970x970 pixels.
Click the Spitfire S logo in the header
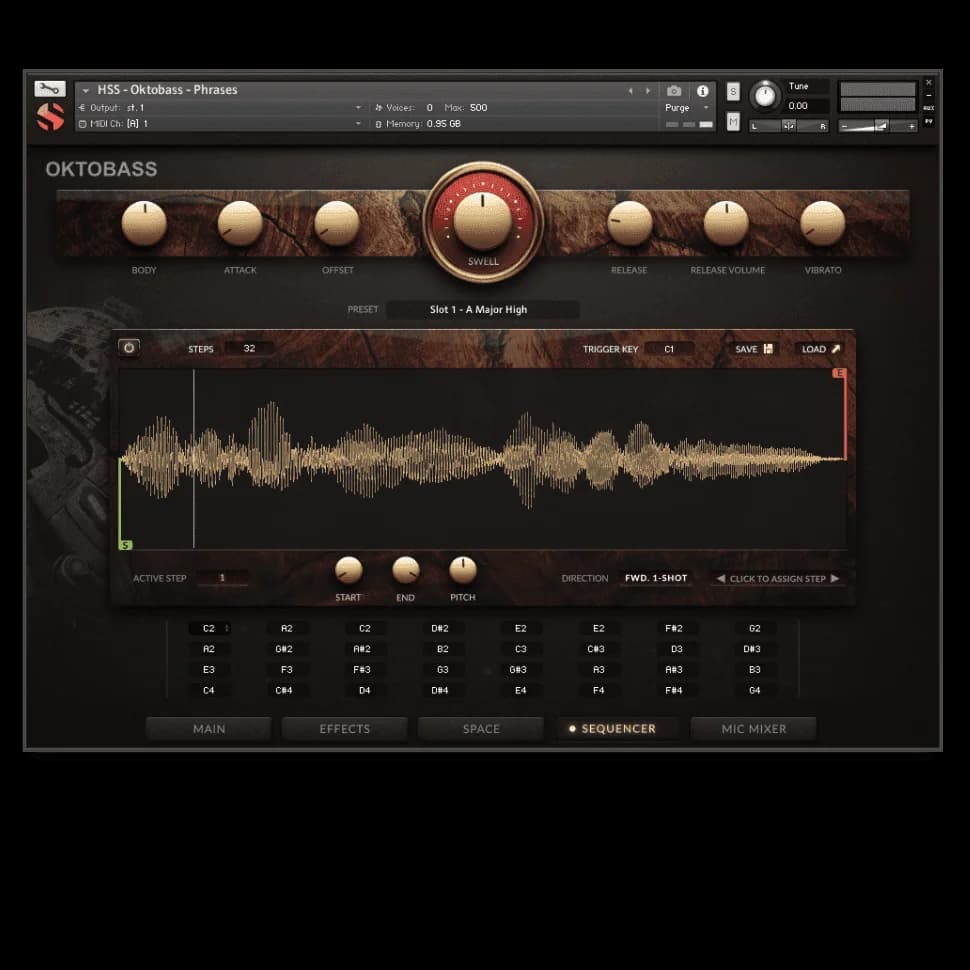pyautogui.click(x=50, y=115)
